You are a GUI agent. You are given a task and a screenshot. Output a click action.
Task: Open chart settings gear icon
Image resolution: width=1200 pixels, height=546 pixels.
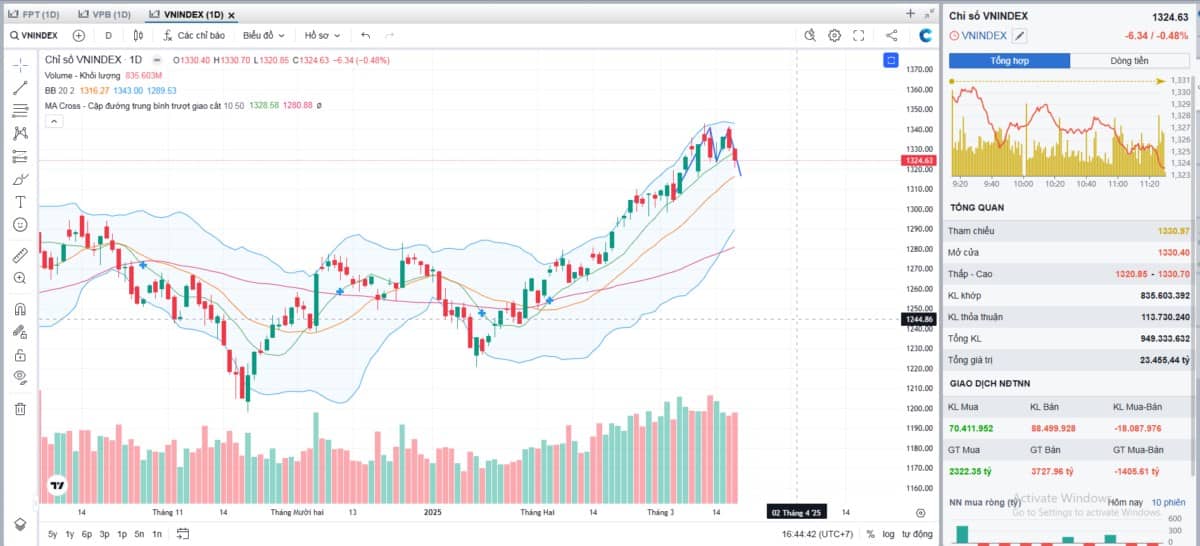point(834,35)
